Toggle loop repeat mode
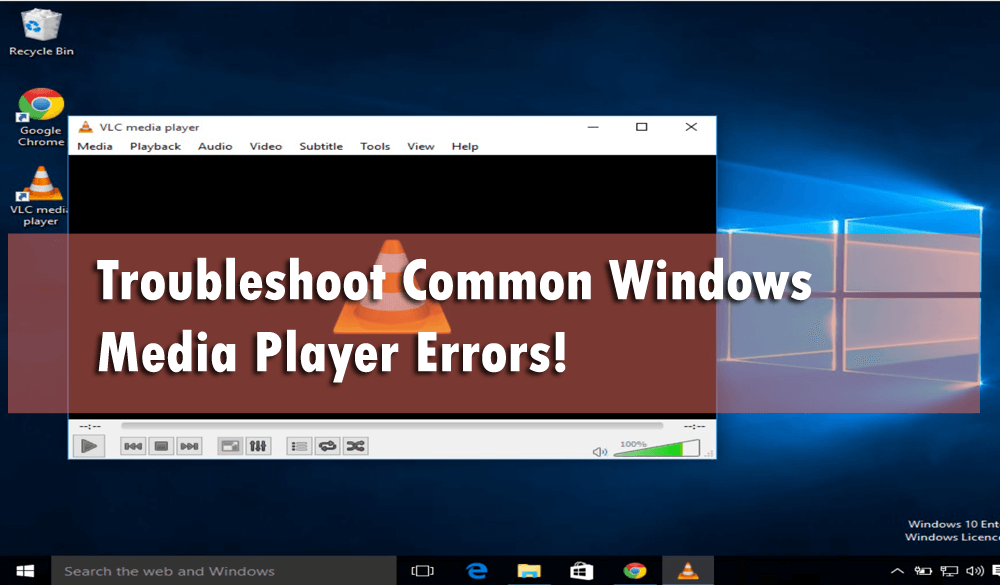 pos(327,446)
